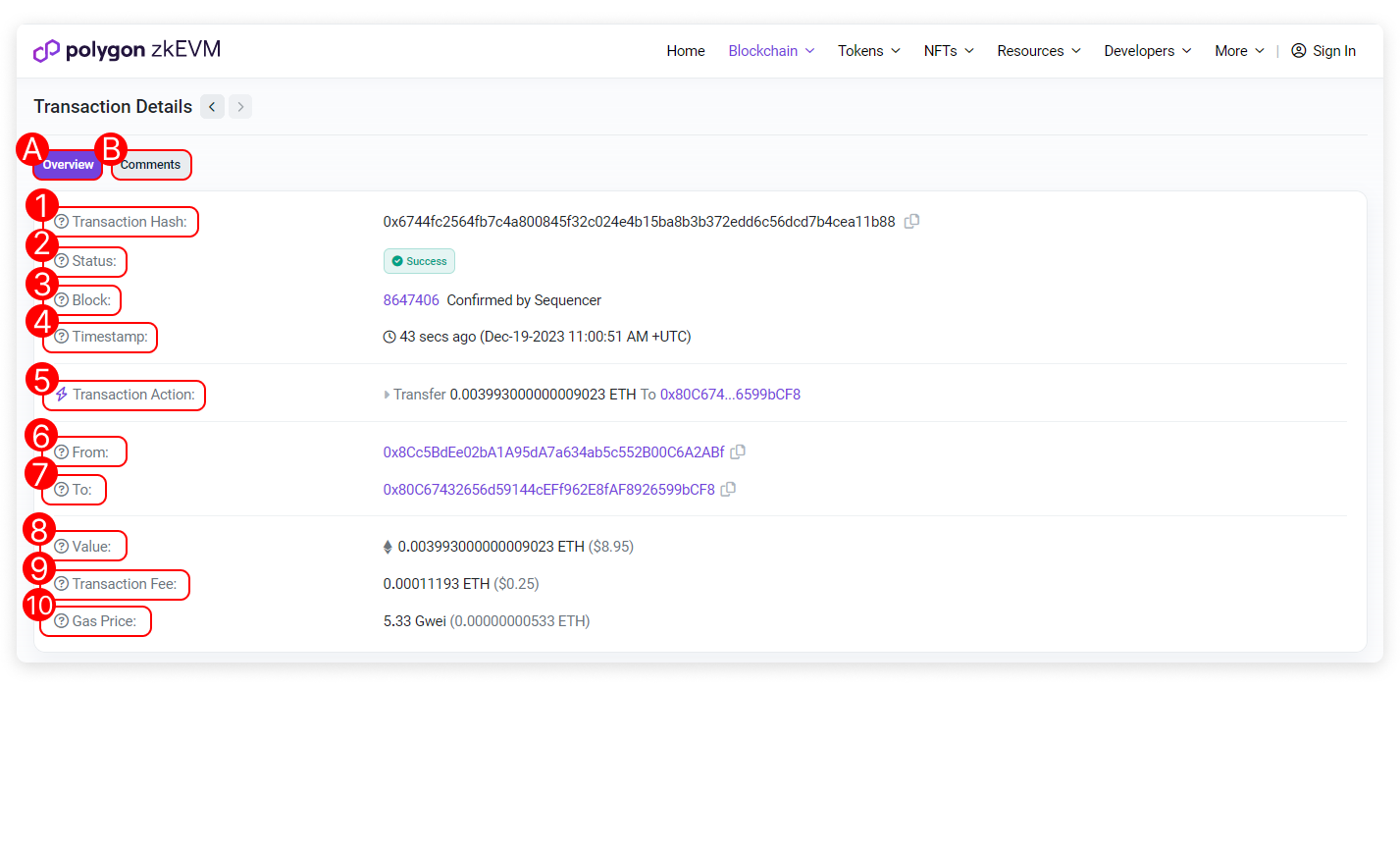Image resolution: width=1400 pixels, height=849 pixels.
Task: Select the Overview tab
Action: pyautogui.click(x=68, y=165)
